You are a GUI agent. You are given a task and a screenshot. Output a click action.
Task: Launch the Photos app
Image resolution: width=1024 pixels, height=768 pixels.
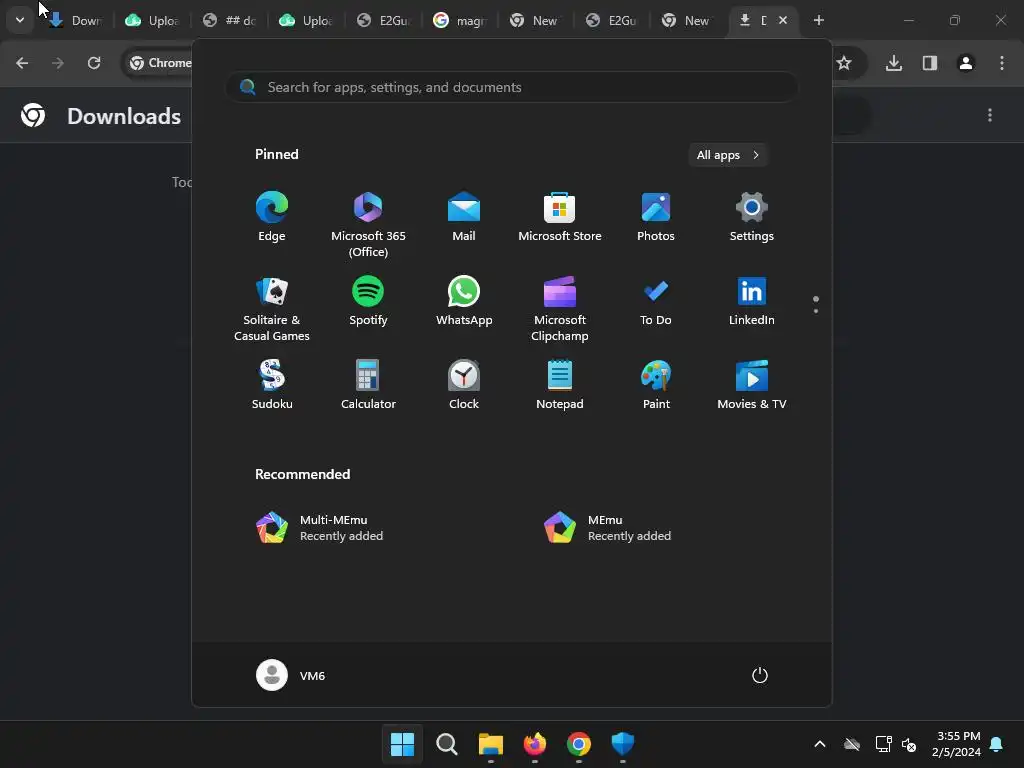click(656, 217)
